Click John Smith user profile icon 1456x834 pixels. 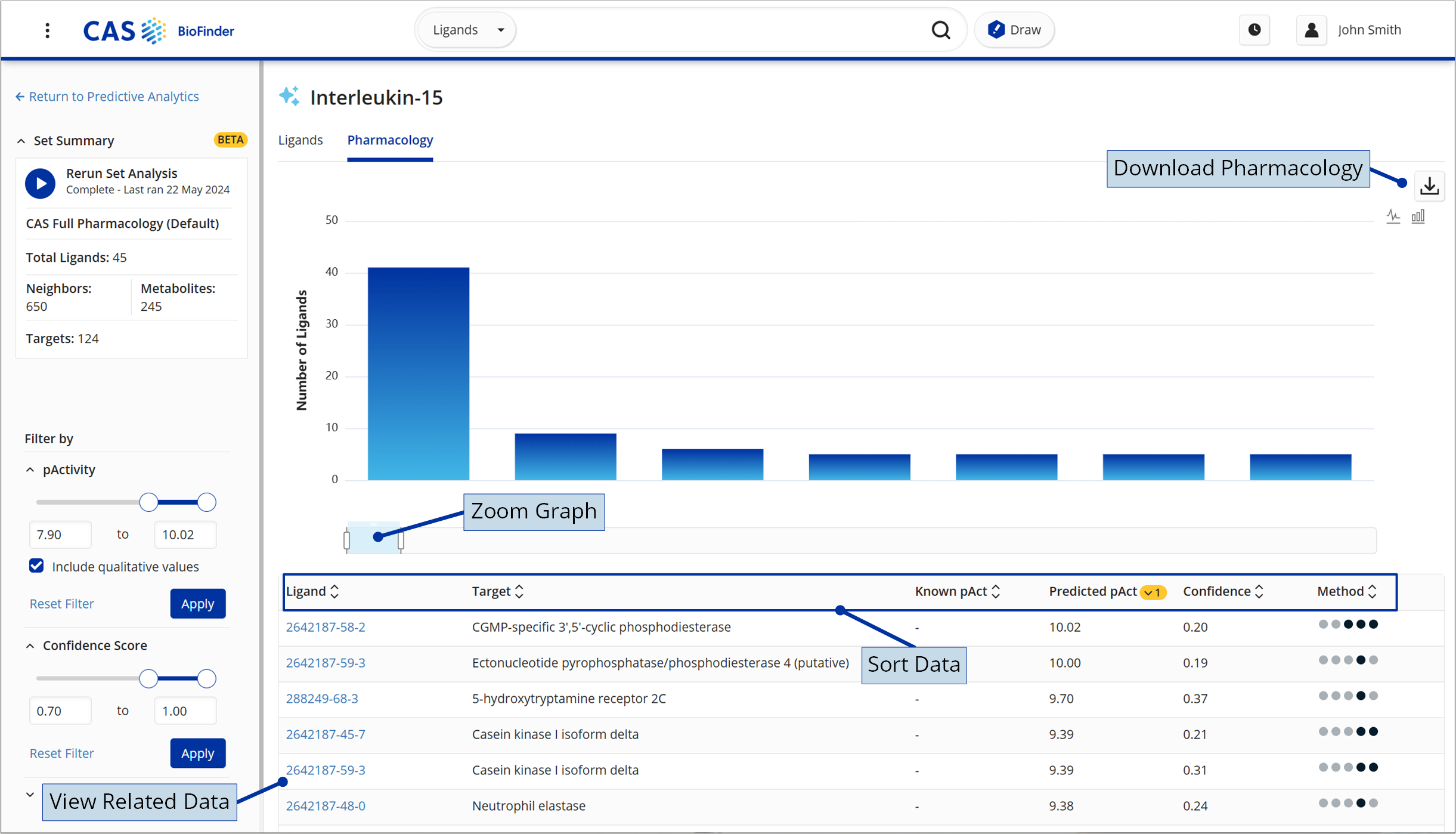point(1311,30)
